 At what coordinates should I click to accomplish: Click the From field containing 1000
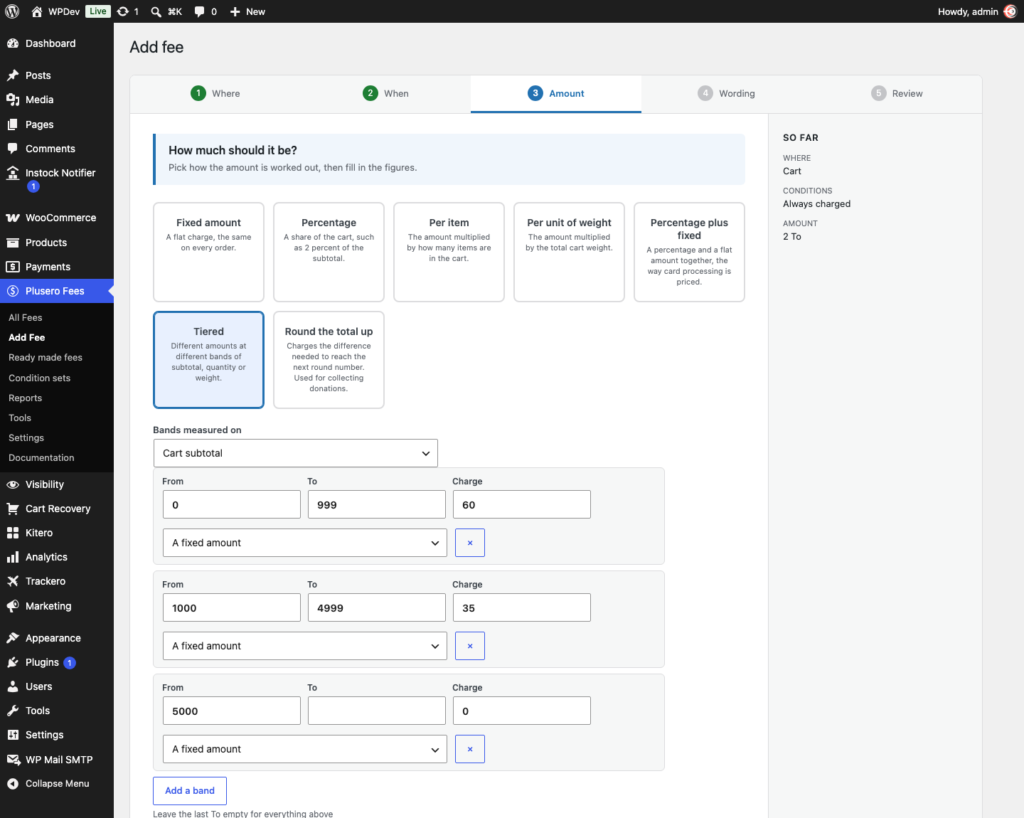(232, 608)
